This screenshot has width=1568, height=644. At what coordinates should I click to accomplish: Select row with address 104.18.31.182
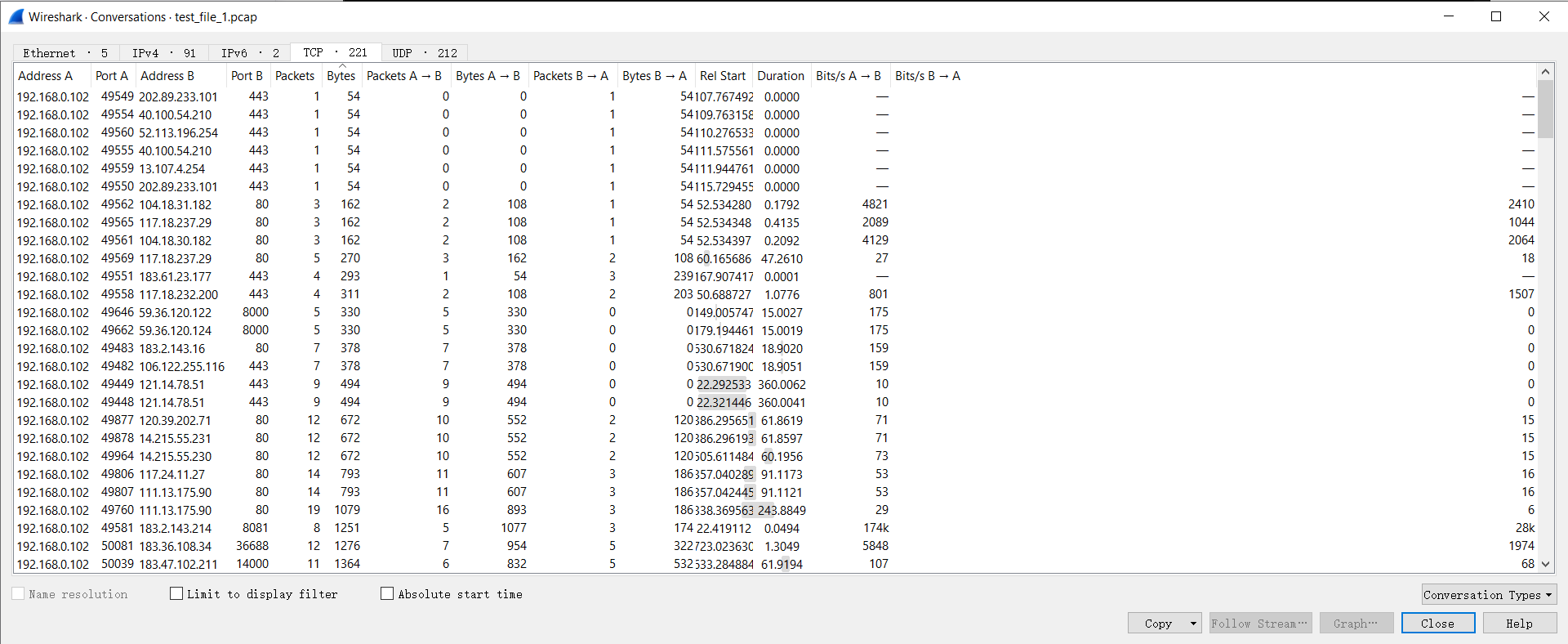(776, 204)
